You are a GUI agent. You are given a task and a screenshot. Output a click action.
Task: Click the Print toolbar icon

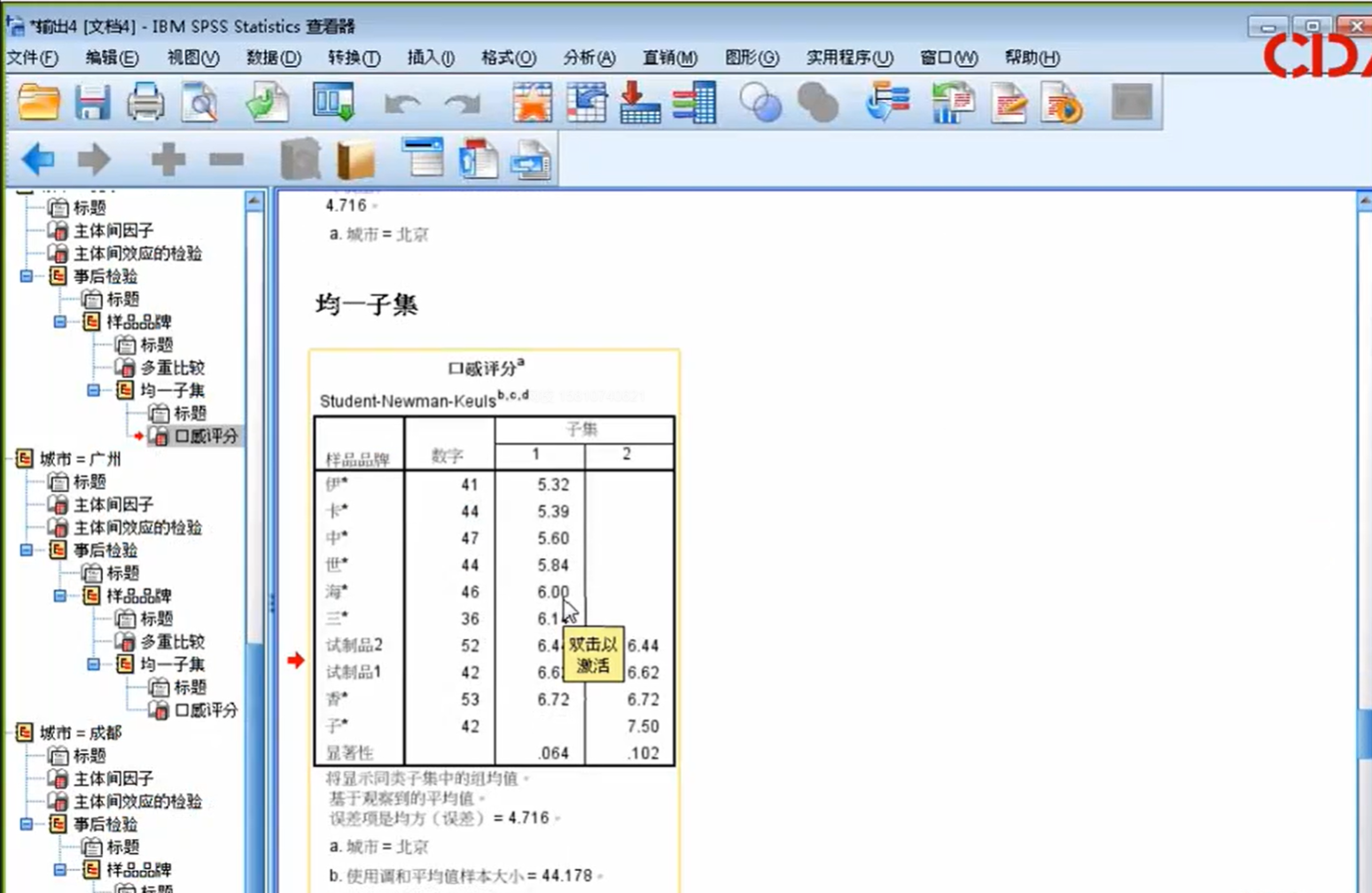pyautogui.click(x=145, y=103)
